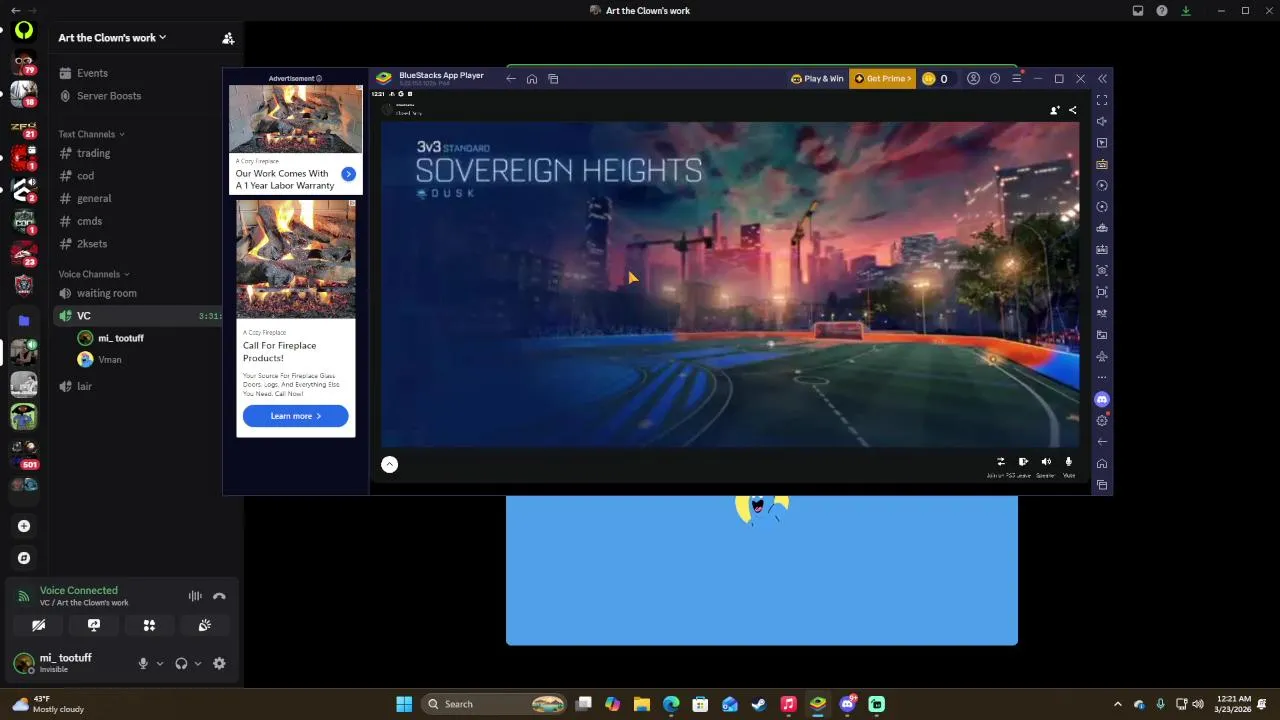Toggle BlueStacks volume in side toolbar

(x=1102, y=122)
